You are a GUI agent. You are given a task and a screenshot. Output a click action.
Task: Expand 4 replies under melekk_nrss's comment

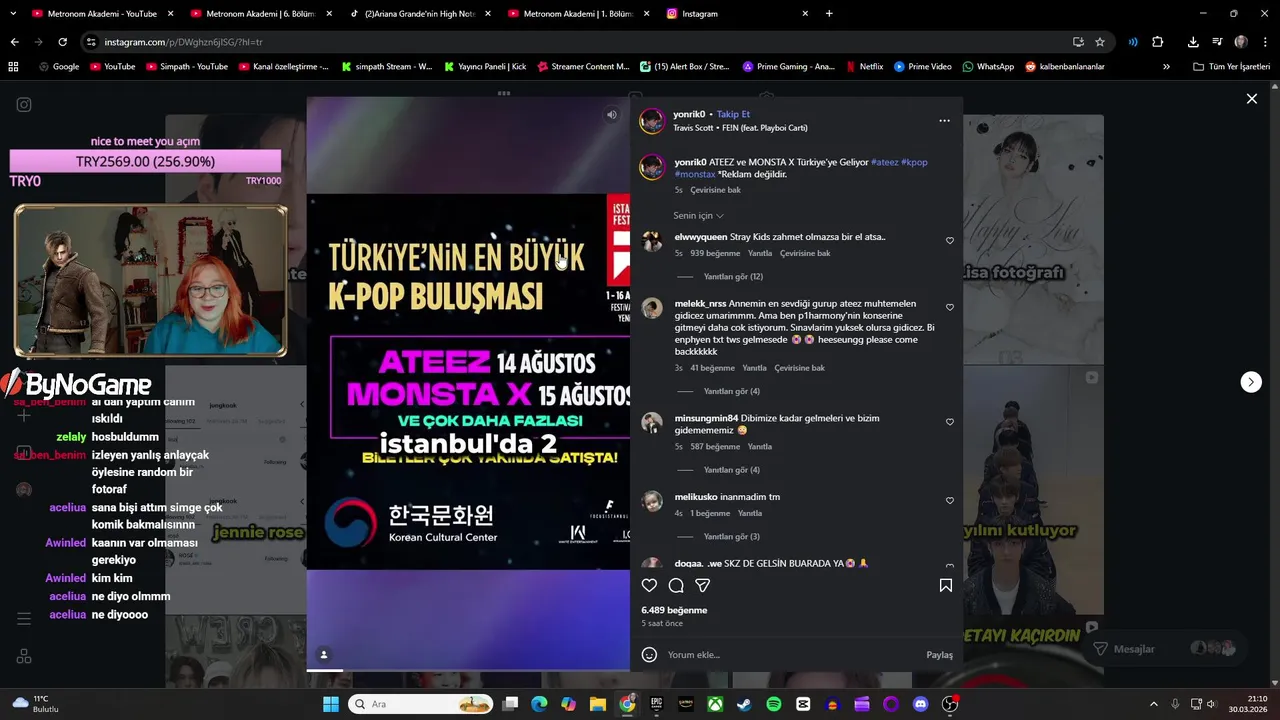(732, 391)
